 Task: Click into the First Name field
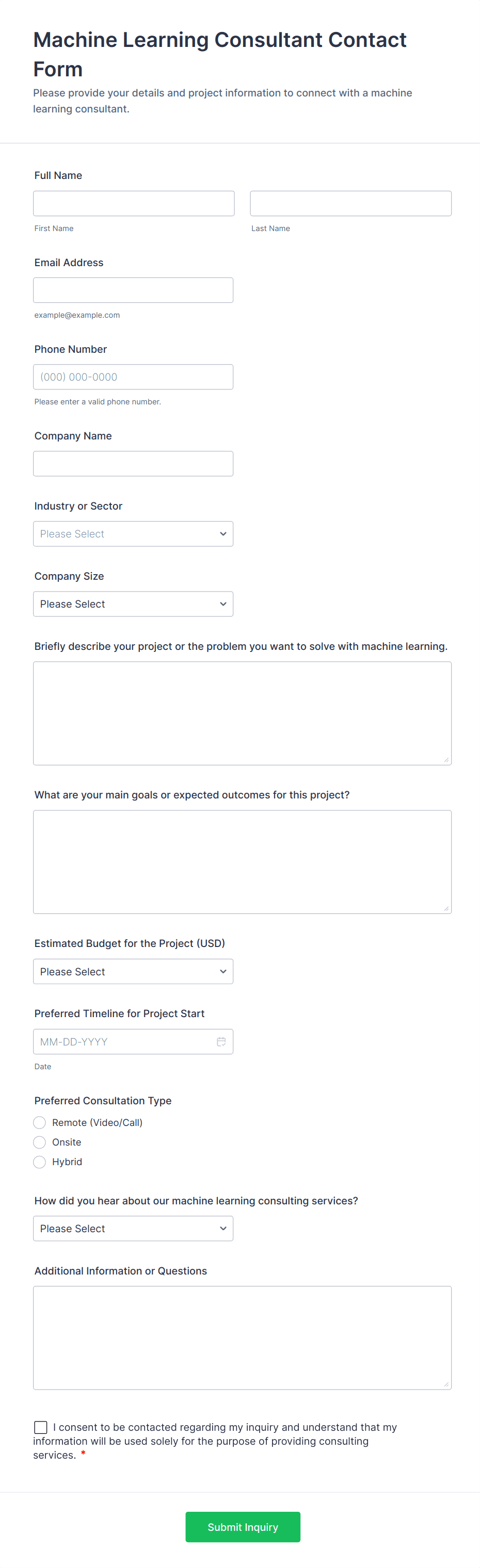tap(133, 203)
